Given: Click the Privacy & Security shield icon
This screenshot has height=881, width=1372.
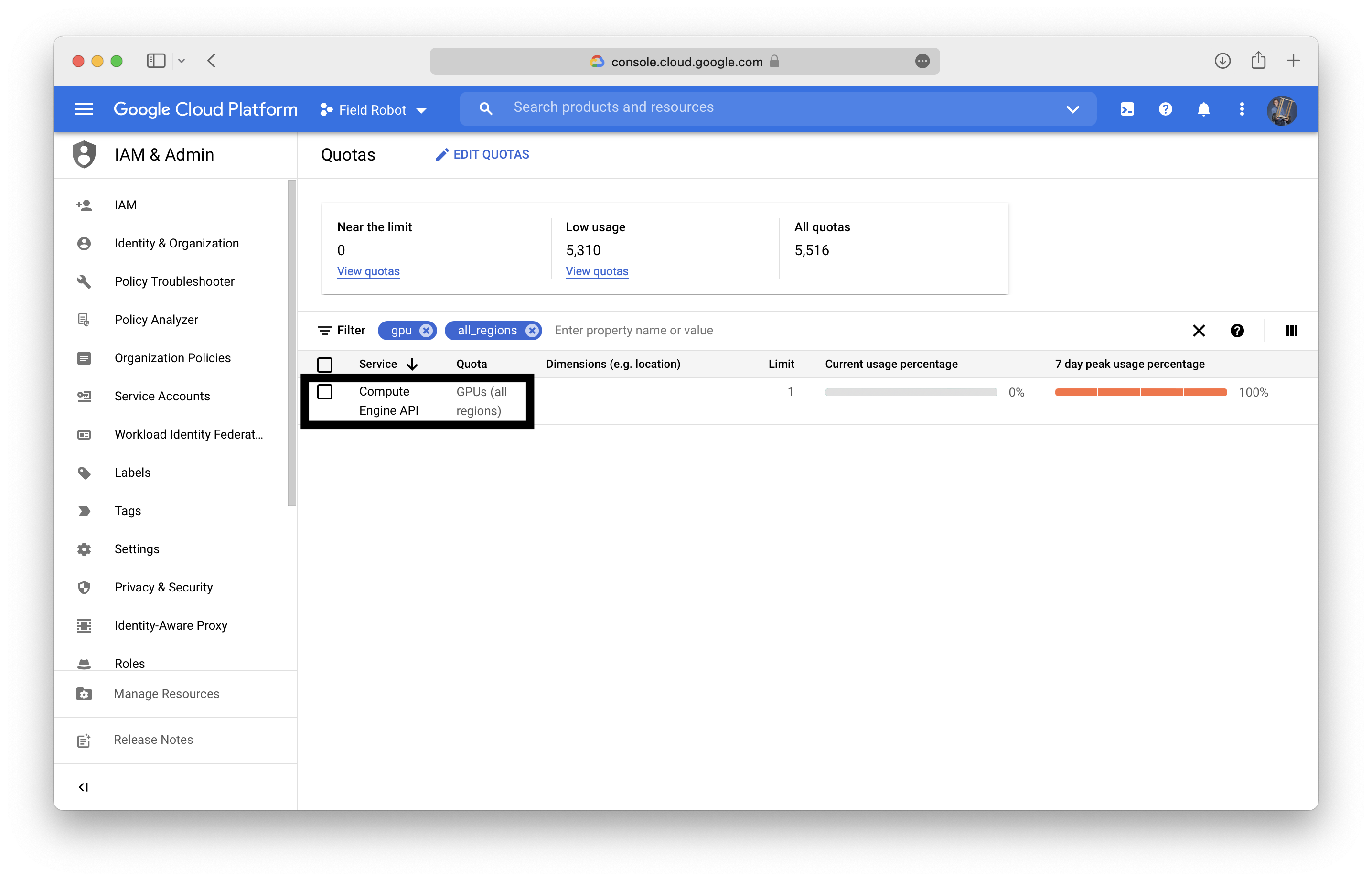Looking at the screenshot, I should point(84,588).
